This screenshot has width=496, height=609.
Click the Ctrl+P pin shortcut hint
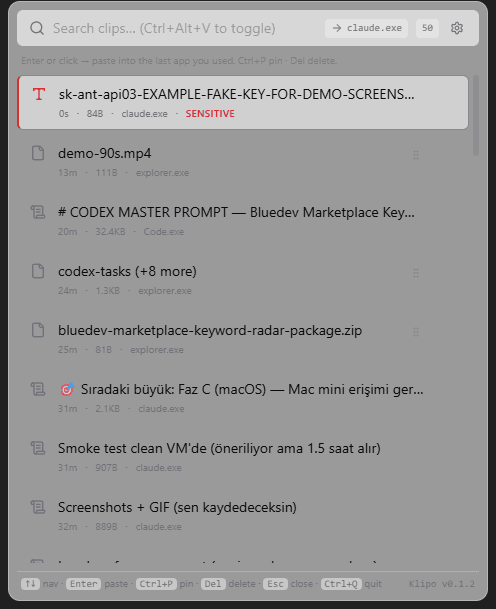tap(165, 584)
